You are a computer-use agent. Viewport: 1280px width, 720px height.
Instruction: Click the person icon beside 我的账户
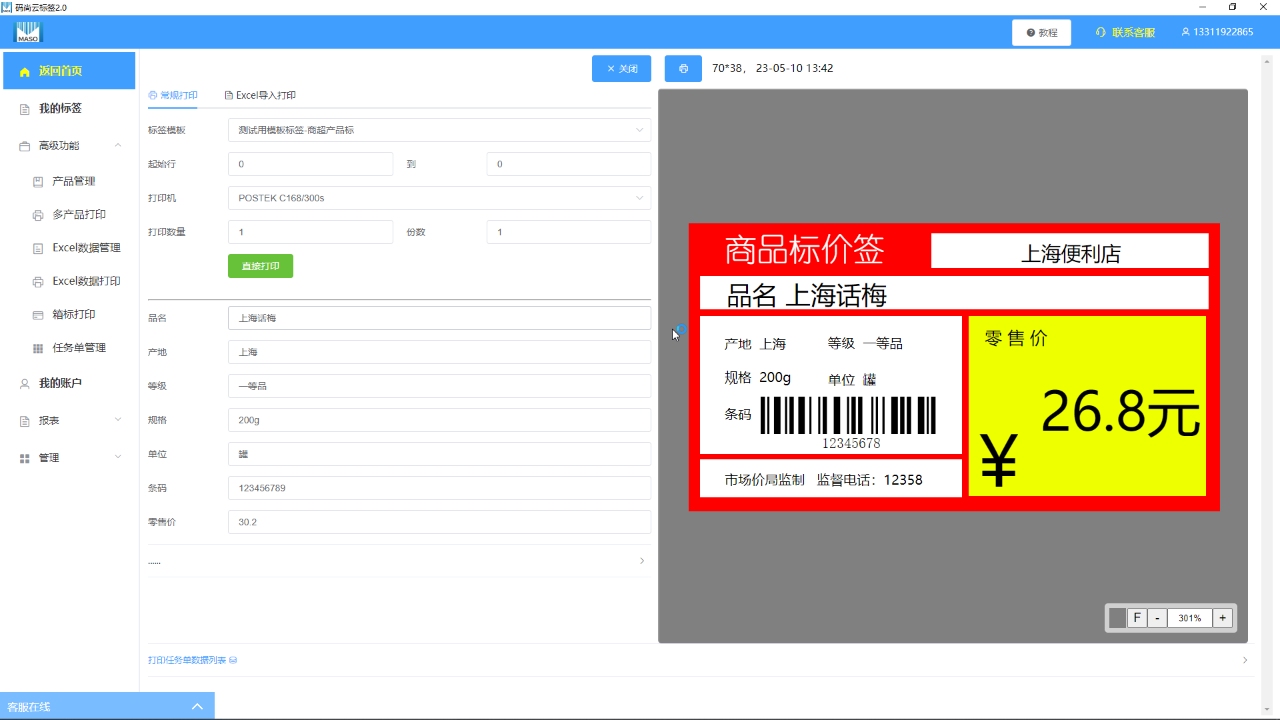point(25,384)
